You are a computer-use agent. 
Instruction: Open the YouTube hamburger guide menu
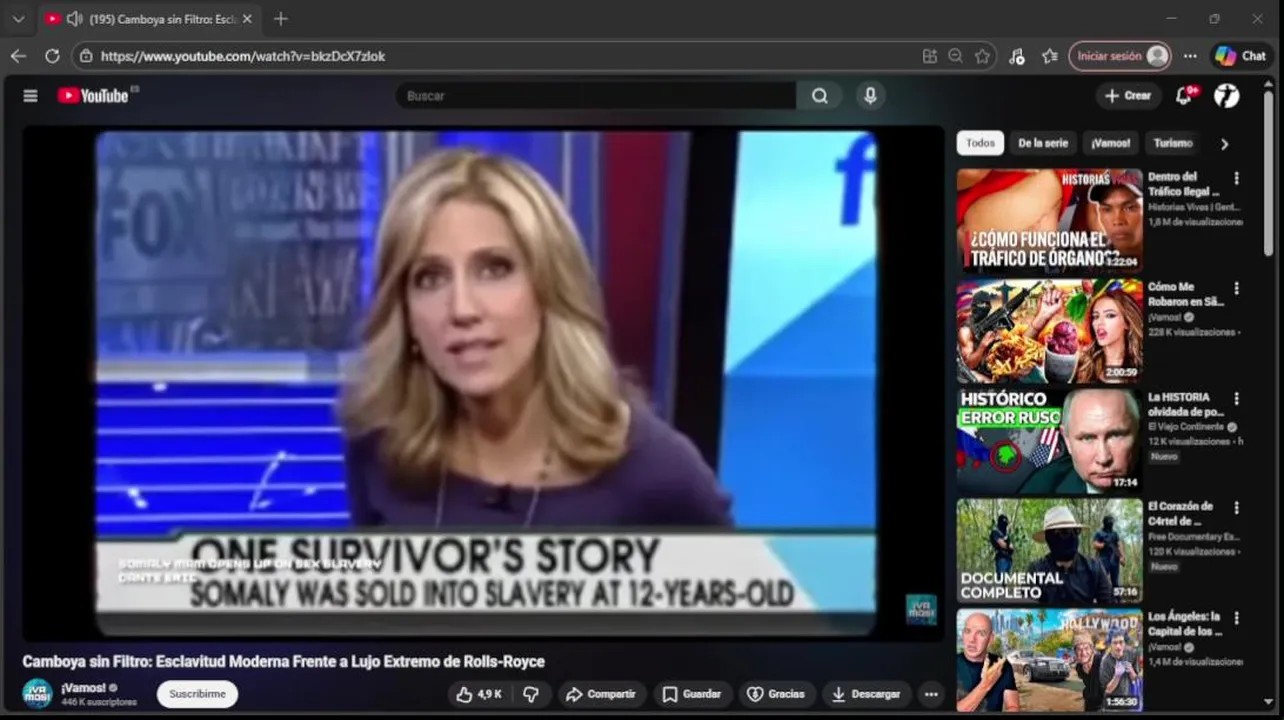[x=30, y=96]
